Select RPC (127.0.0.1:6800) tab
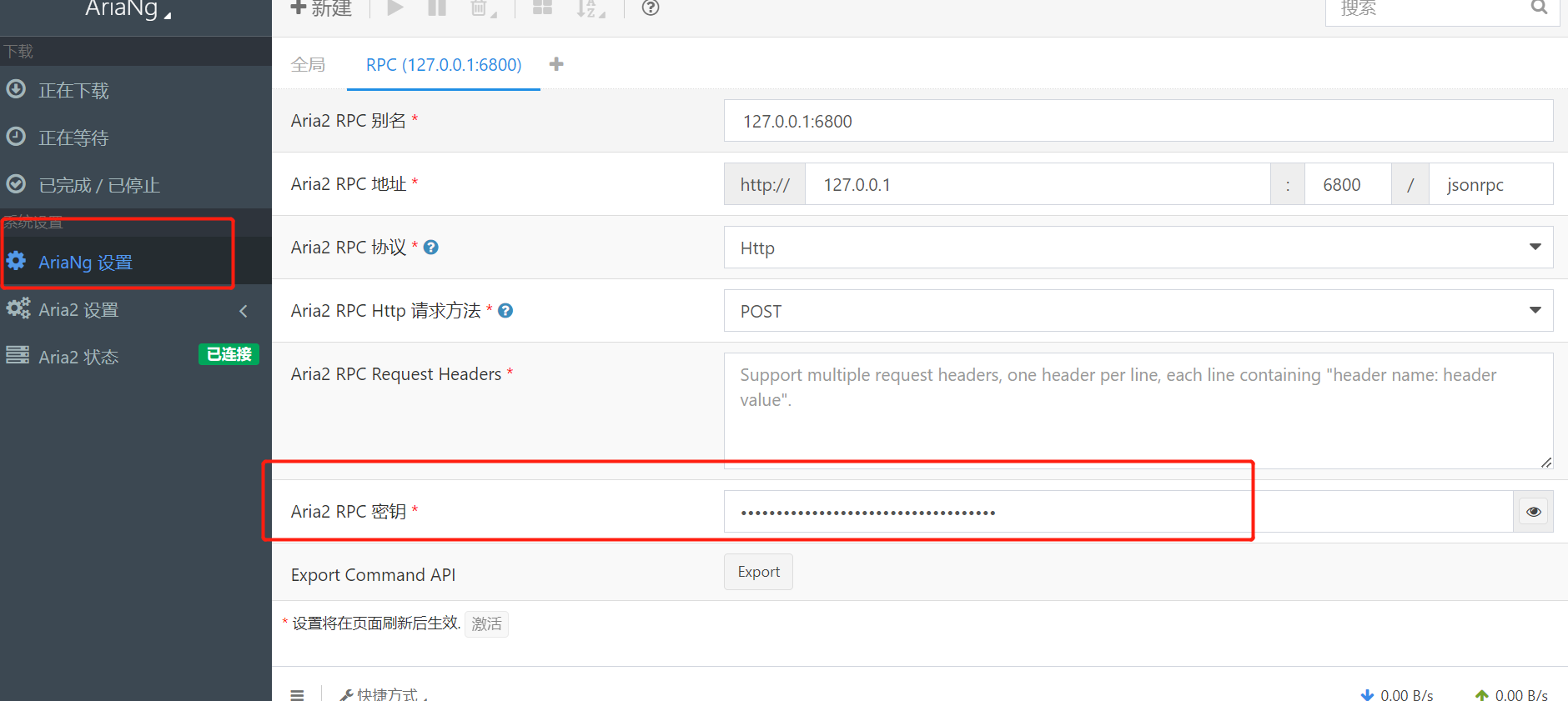Screen dimensions: 1568x701 click(444, 64)
